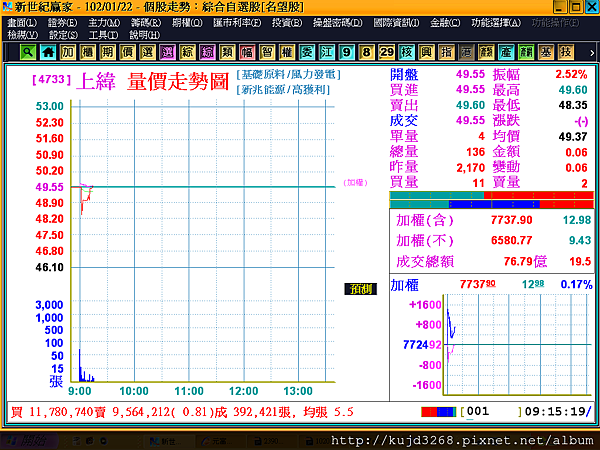Click the 加權(含) 7737.90 row
This screenshot has width=600, height=450.
pyautogui.click(x=493, y=220)
